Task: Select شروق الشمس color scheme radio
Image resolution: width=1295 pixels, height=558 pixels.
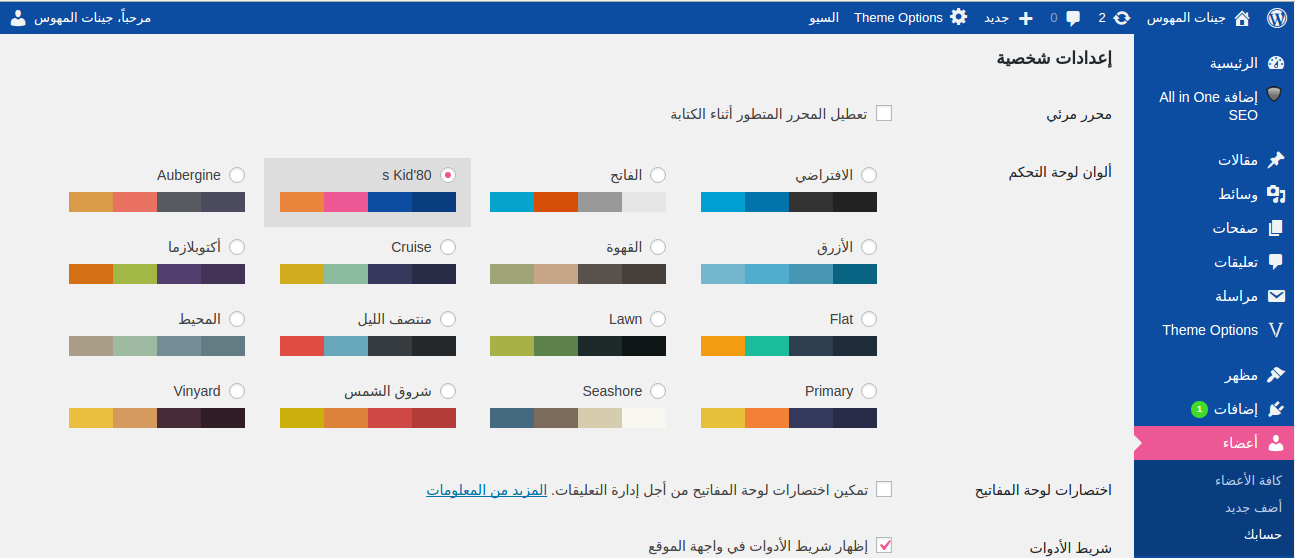Action: (448, 391)
